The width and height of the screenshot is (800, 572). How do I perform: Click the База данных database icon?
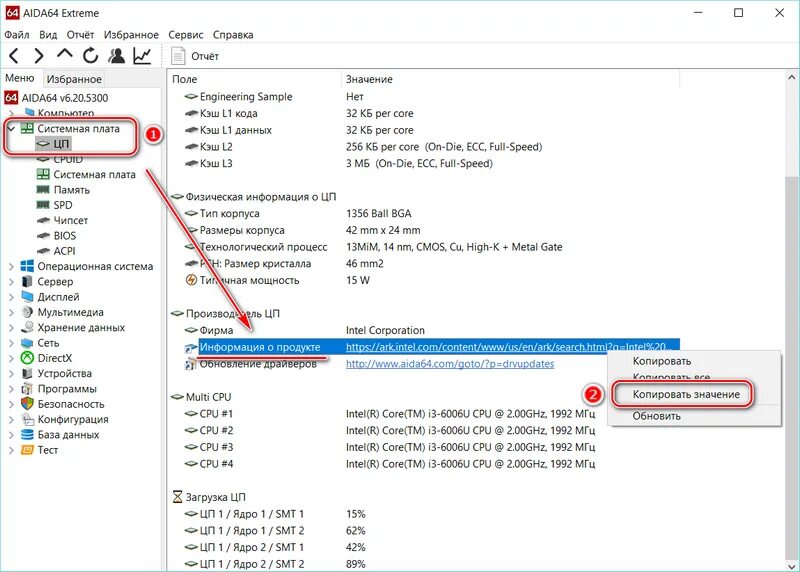[27, 434]
